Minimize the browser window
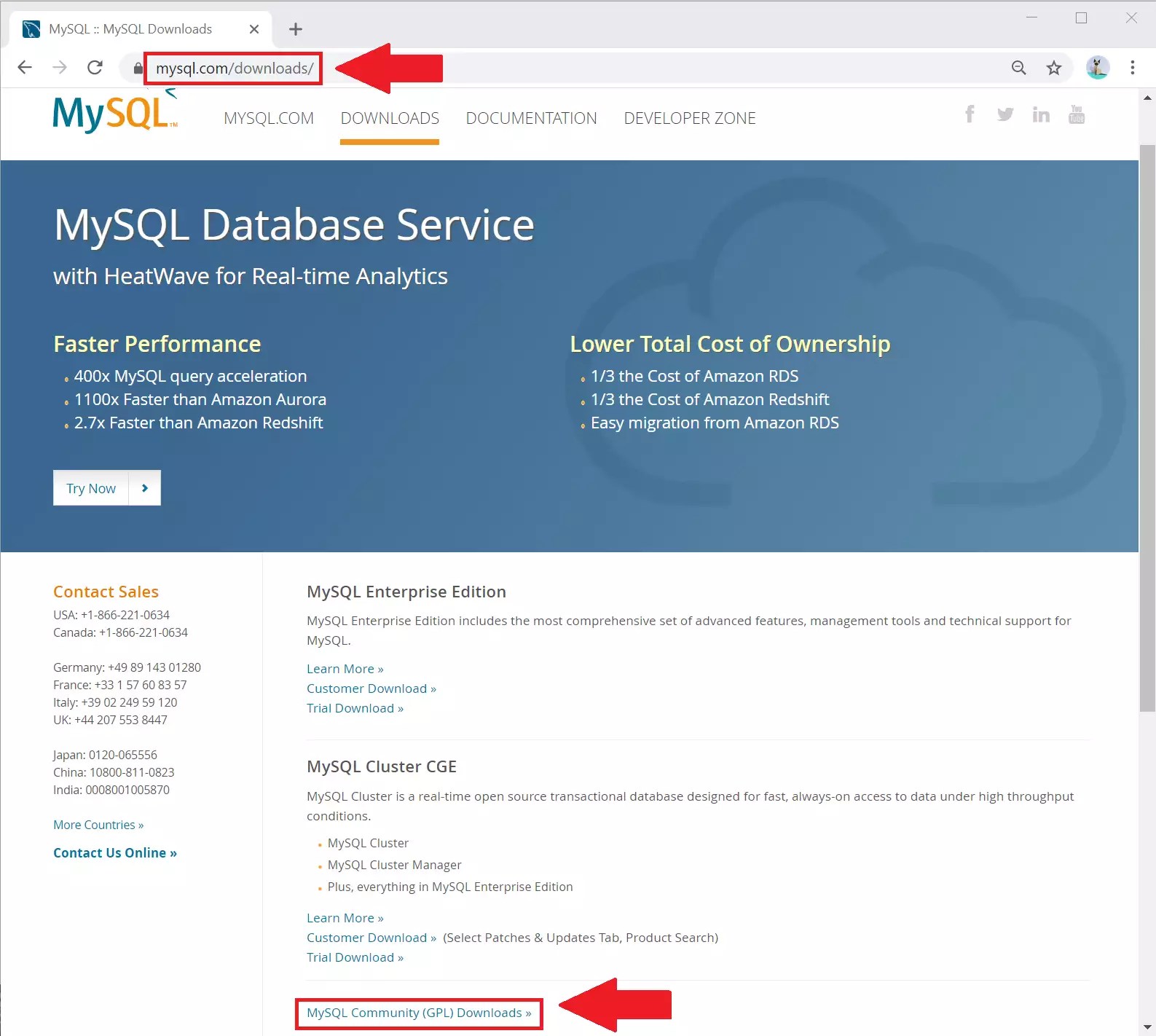 [1031, 17]
